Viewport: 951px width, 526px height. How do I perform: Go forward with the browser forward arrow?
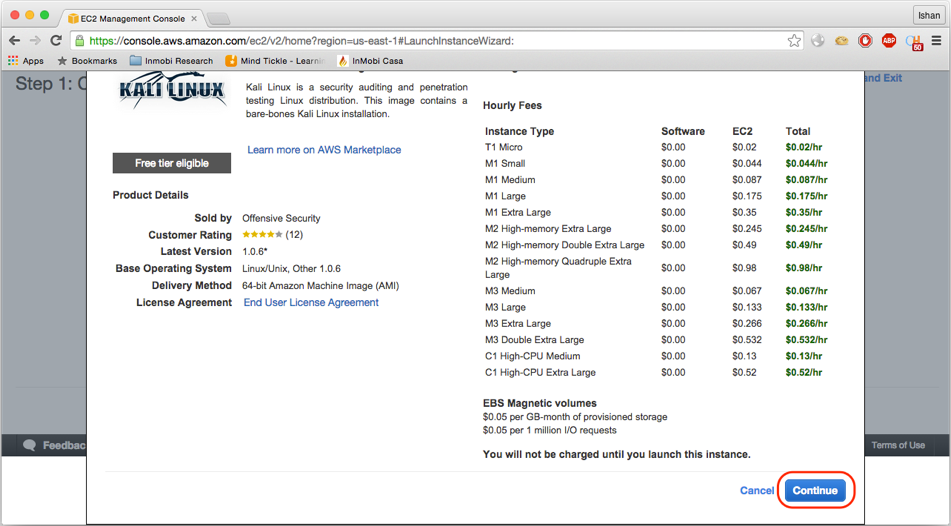click(35, 41)
